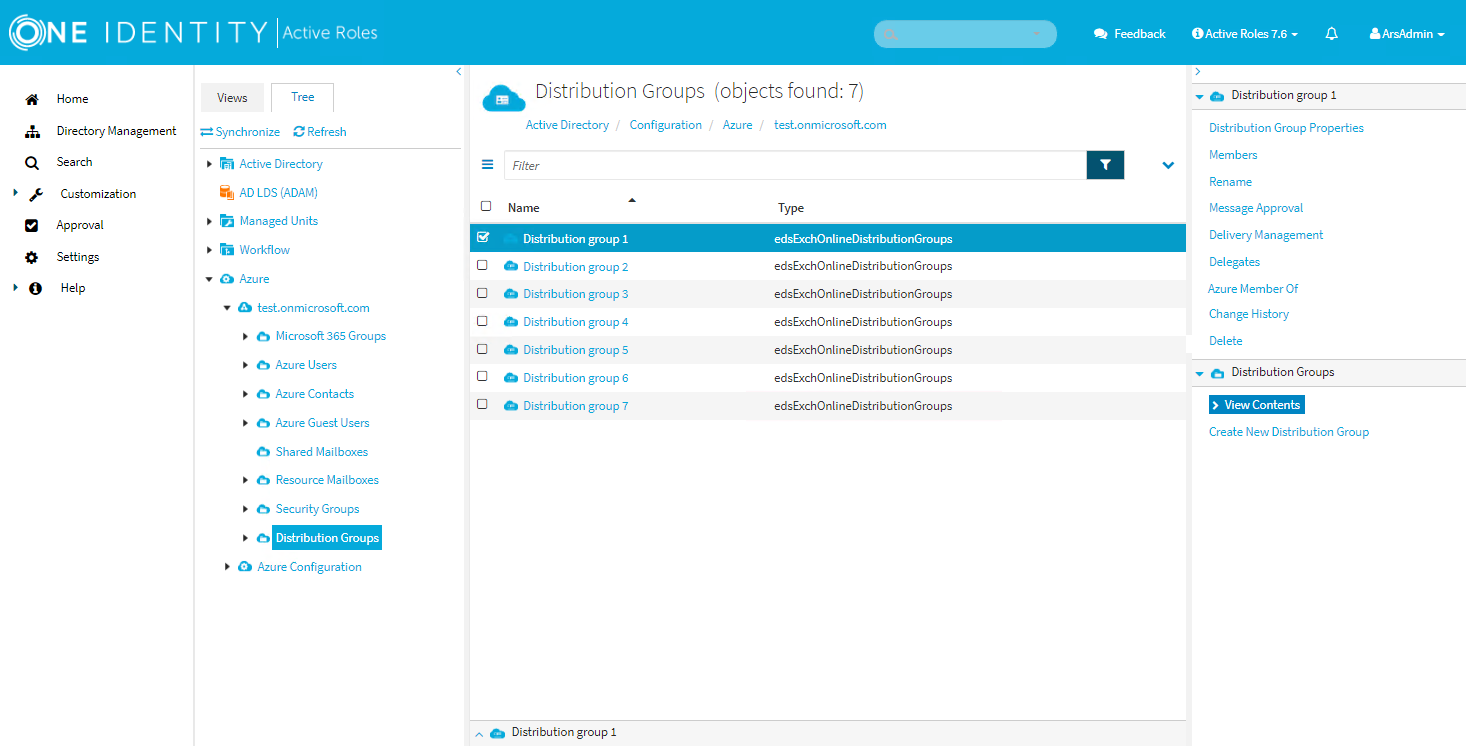Click into the Filter input field

coord(795,165)
